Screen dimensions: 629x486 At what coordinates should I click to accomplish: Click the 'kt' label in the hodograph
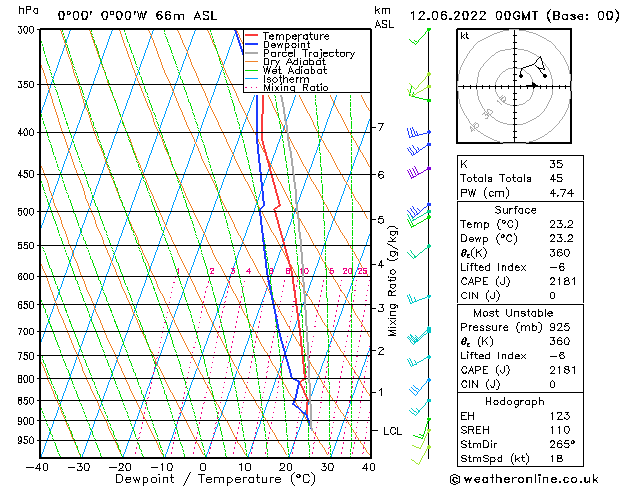coord(465,36)
